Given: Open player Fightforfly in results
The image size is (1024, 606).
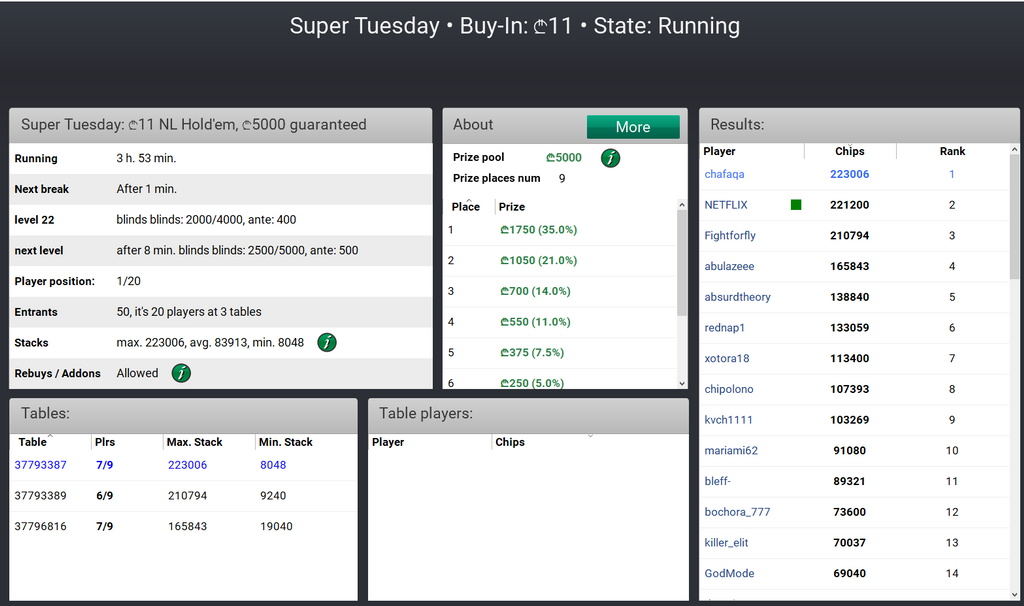Looking at the screenshot, I should [729, 235].
